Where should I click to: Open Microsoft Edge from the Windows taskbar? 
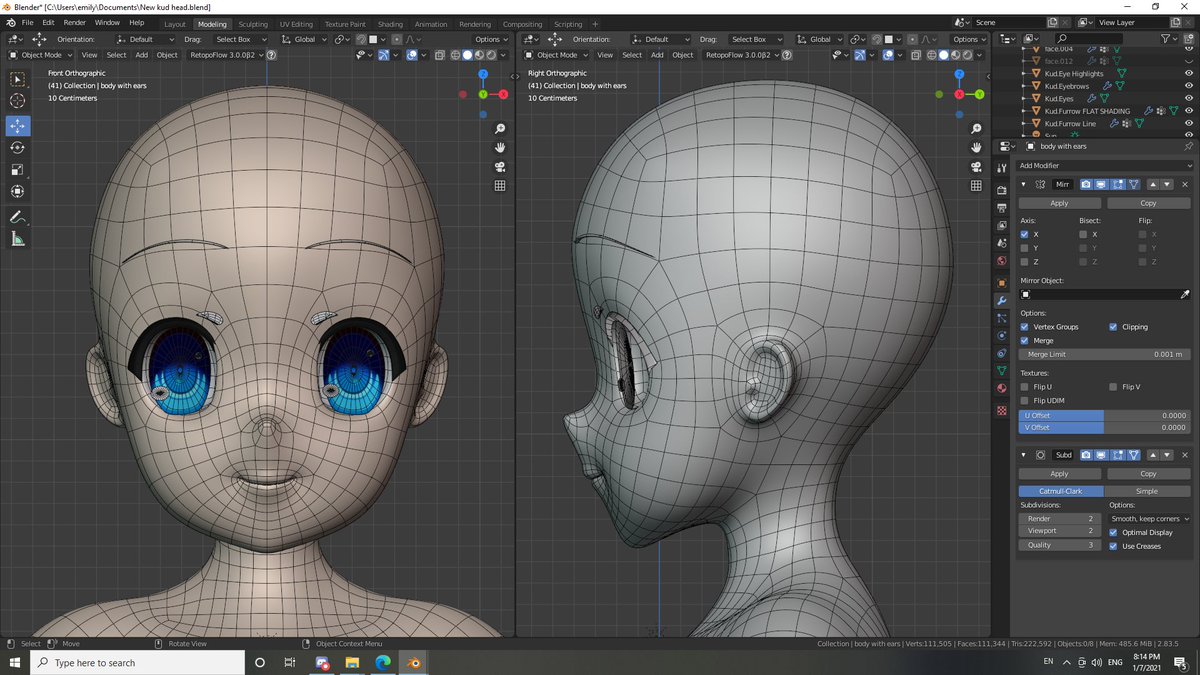coord(383,663)
